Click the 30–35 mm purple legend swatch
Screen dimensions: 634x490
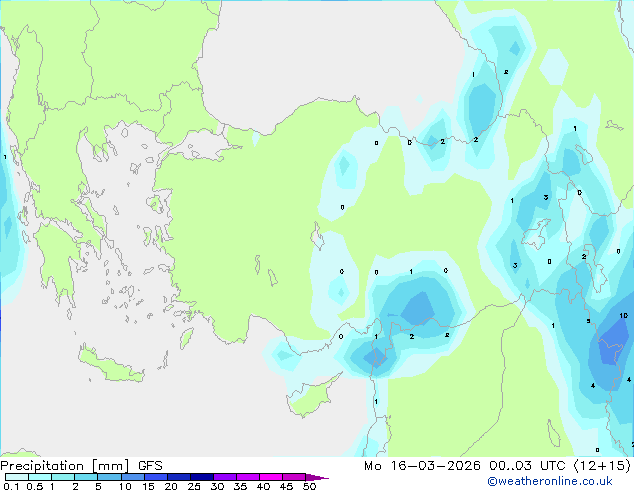click(x=224, y=477)
